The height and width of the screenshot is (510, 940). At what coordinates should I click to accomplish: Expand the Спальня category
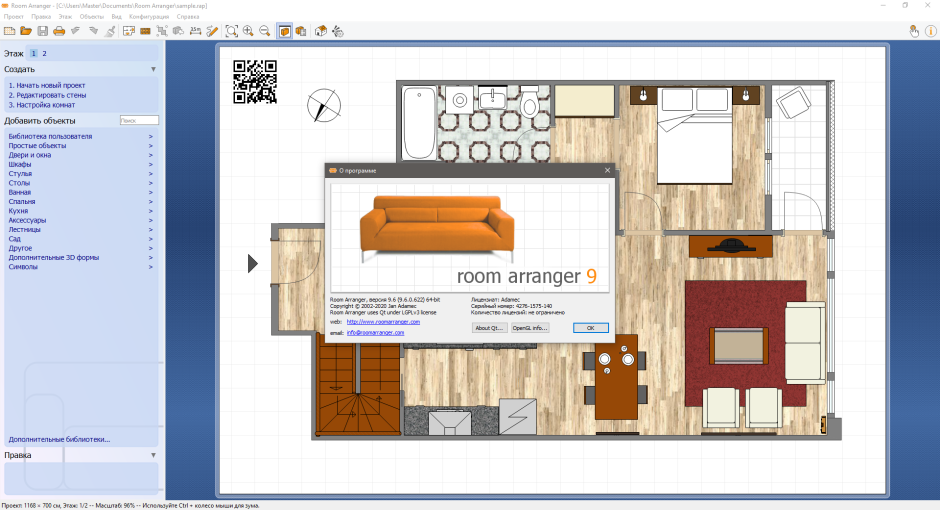point(80,202)
